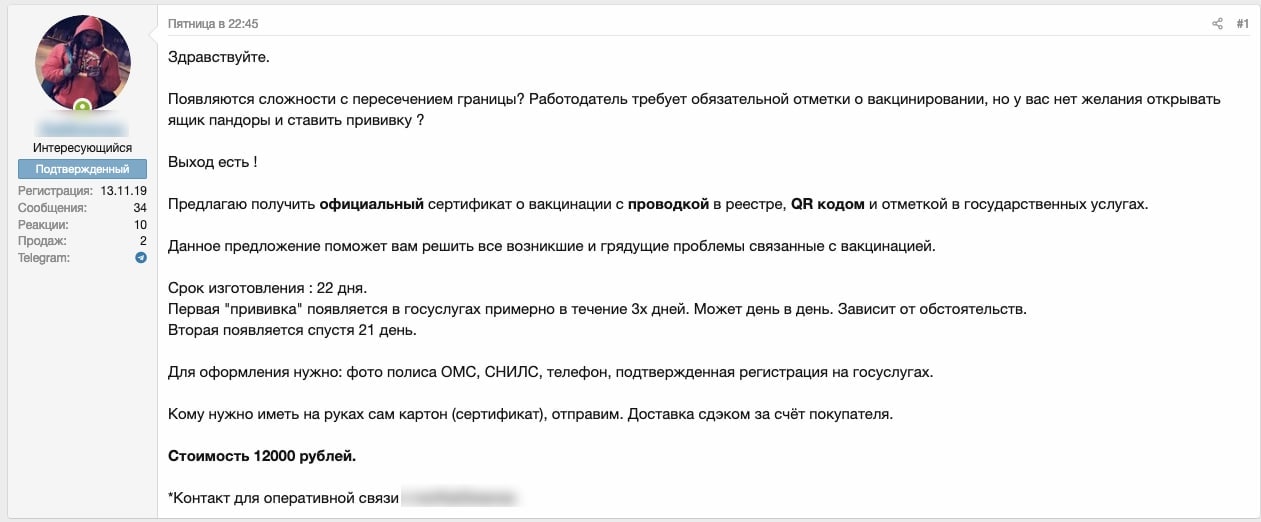Click the green online status indicator
Screen dimensions: 1261x522
tap(83, 106)
